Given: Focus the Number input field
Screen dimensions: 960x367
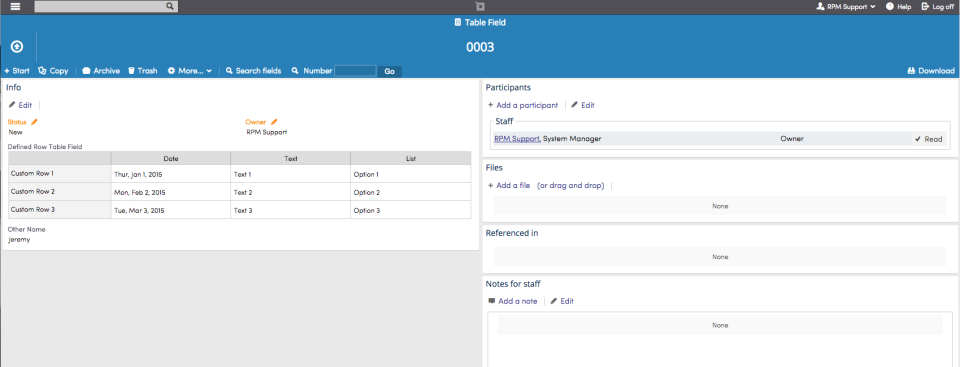Looking at the screenshot, I should [355, 71].
